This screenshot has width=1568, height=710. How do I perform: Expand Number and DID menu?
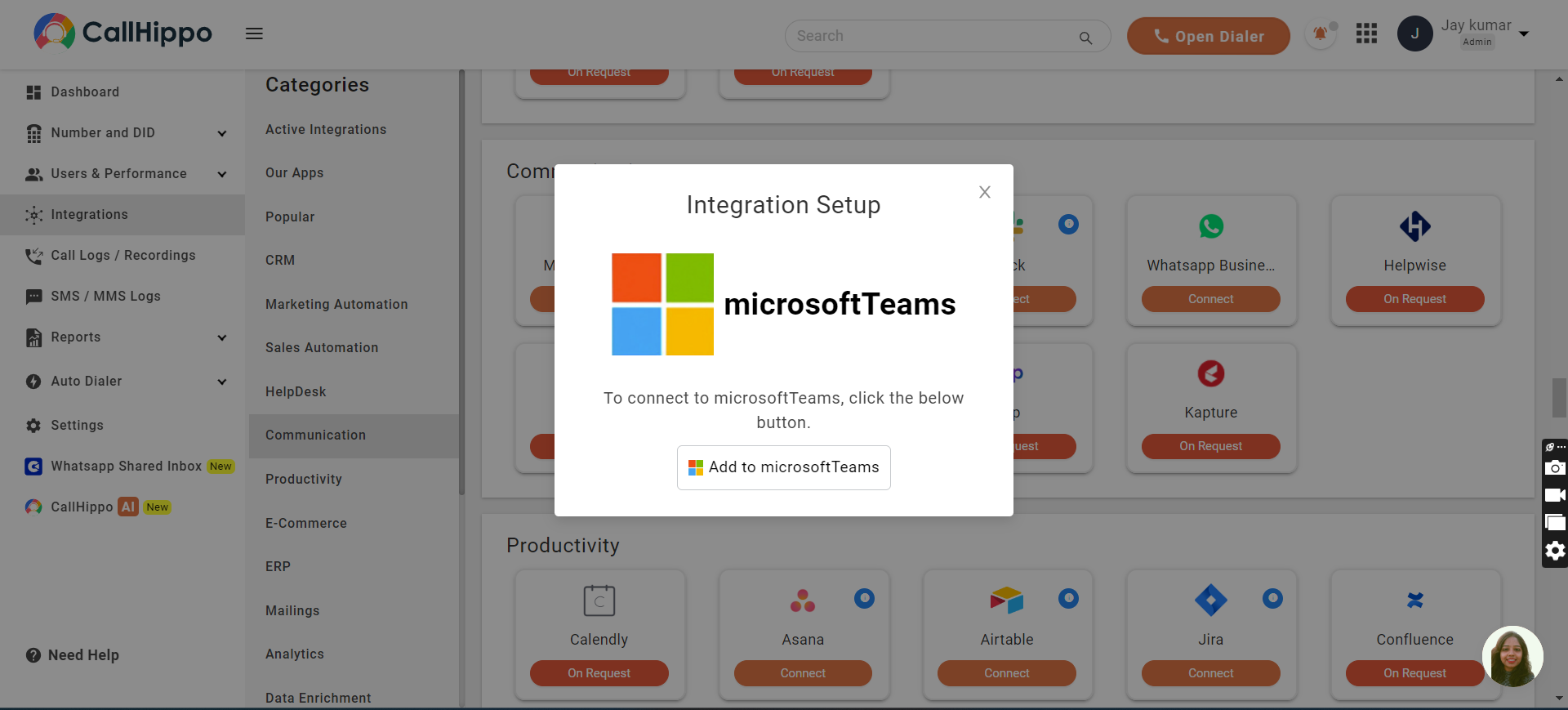tap(222, 133)
